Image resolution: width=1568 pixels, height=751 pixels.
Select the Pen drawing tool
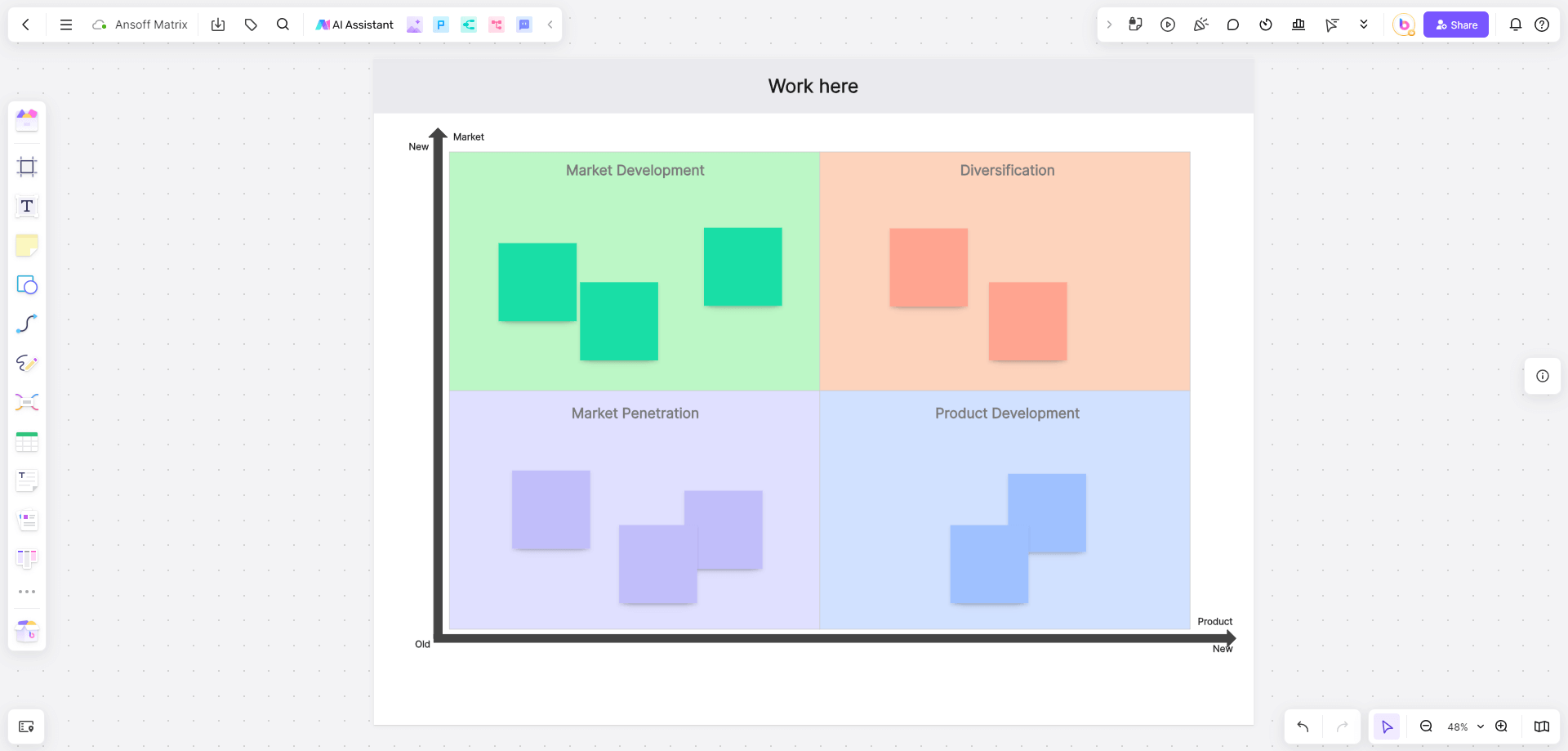[27, 363]
